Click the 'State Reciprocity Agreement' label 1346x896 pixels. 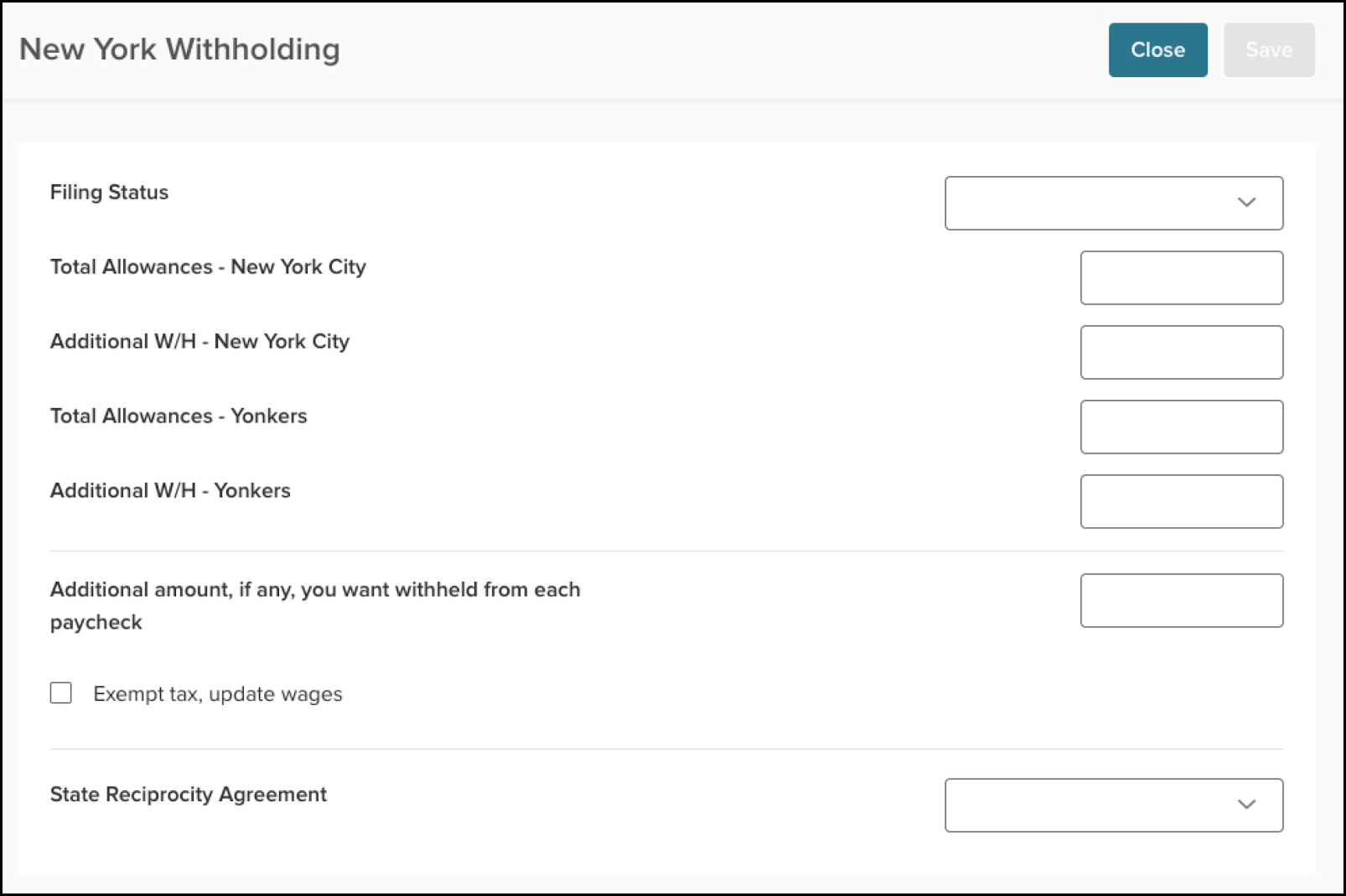(x=189, y=795)
